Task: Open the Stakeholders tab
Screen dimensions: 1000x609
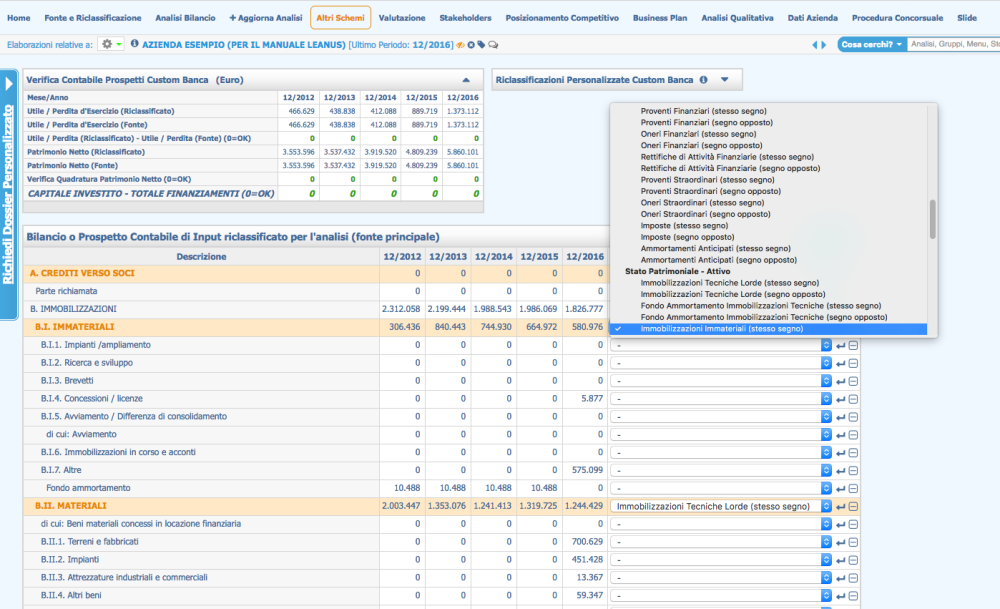Action: pos(465,18)
